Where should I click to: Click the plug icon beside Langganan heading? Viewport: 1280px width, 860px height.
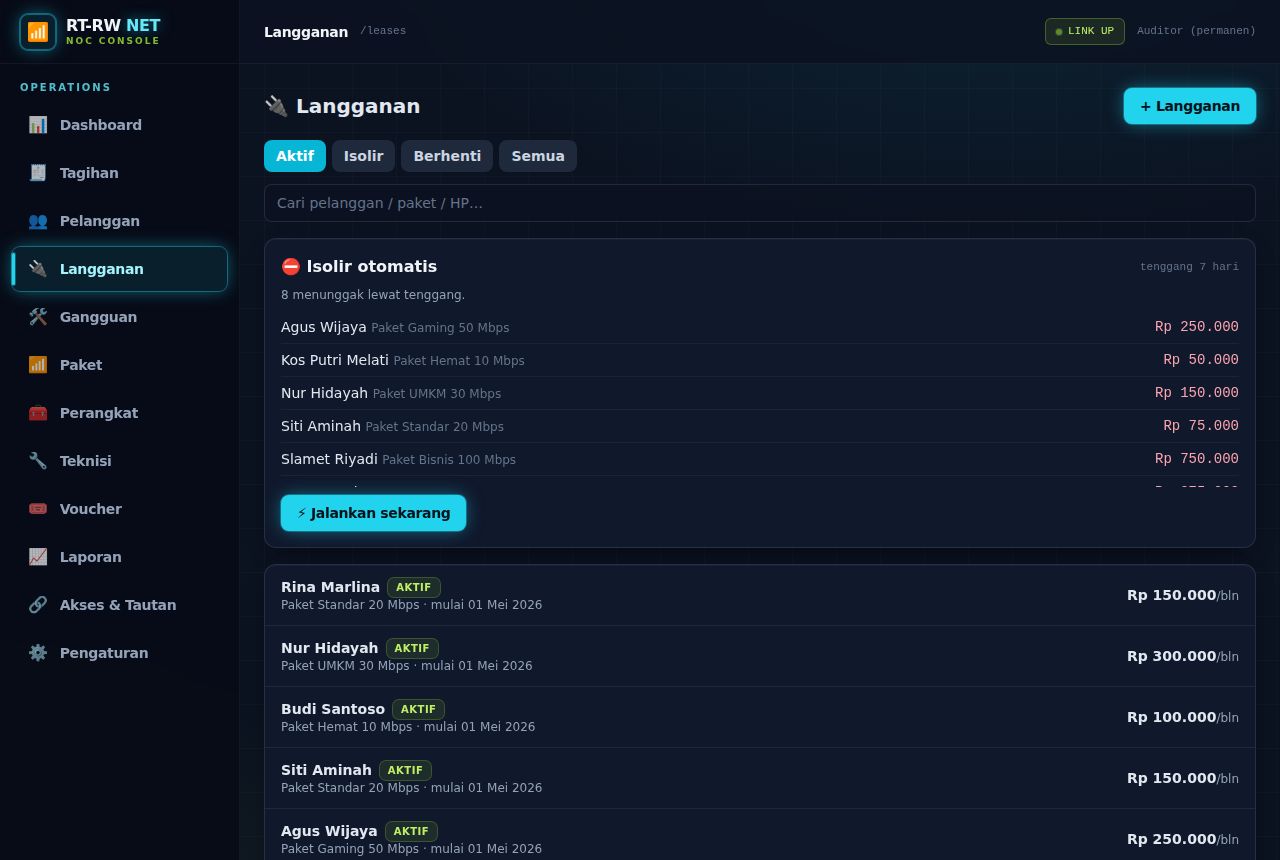tap(276, 106)
